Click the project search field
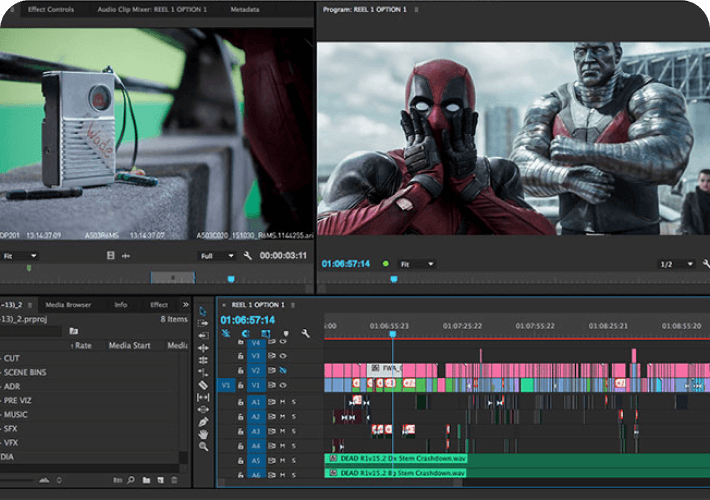 click(31, 332)
